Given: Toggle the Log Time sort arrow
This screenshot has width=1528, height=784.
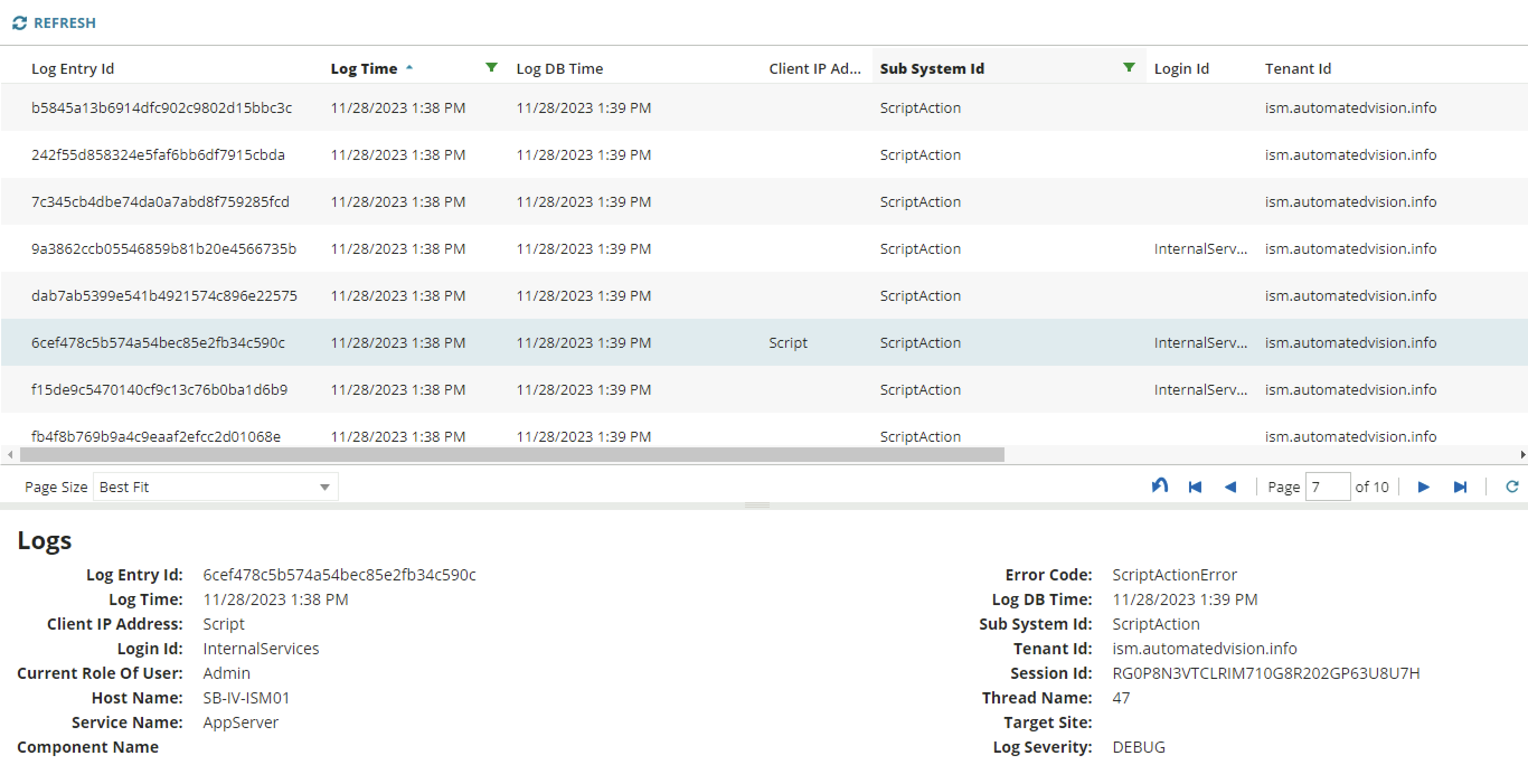Looking at the screenshot, I should pyautogui.click(x=409, y=68).
